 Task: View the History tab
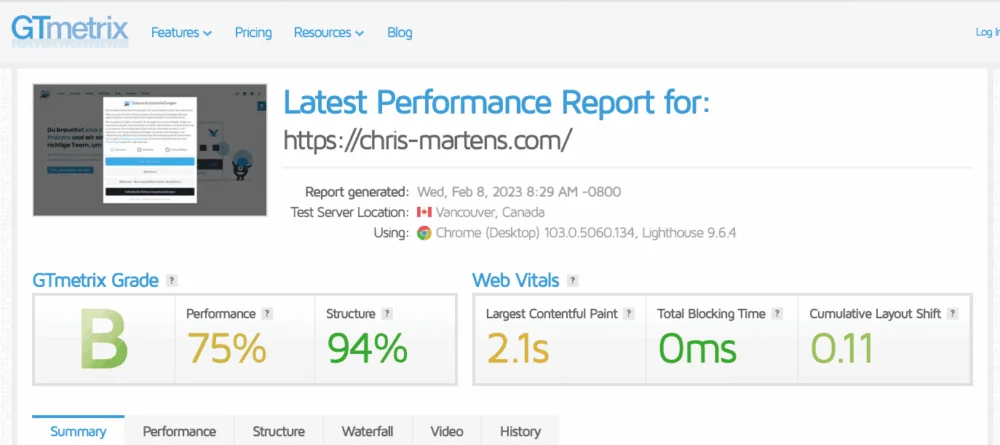tap(520, 431)
